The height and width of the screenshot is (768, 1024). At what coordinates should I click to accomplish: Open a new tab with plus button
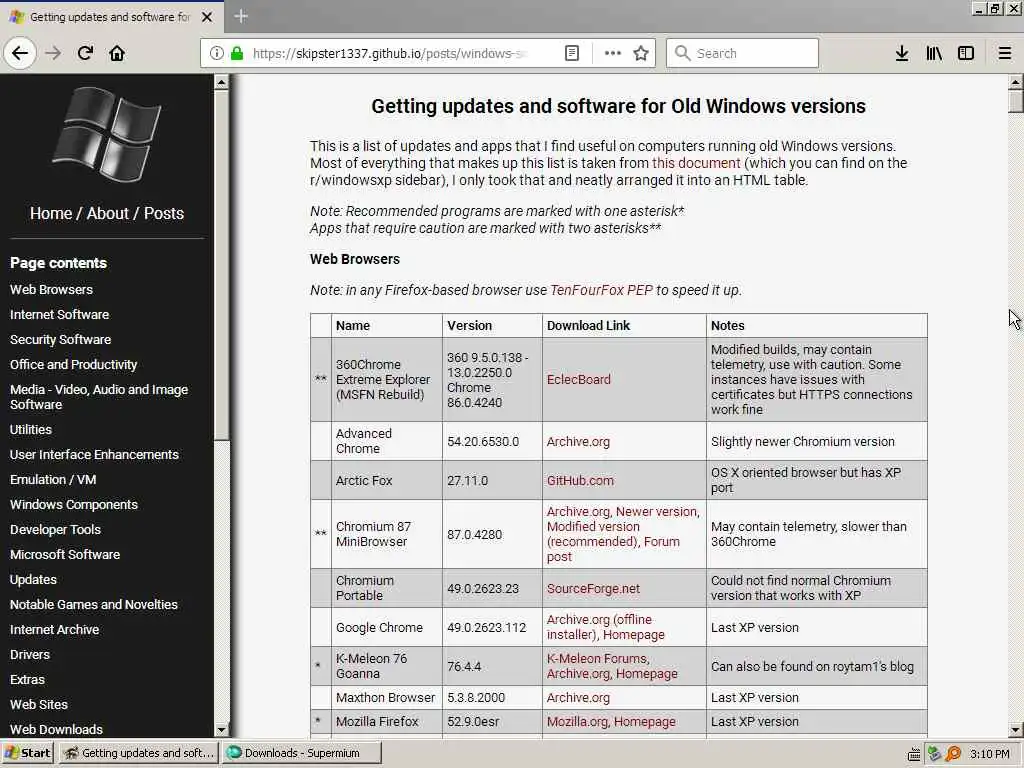point(240,16)
